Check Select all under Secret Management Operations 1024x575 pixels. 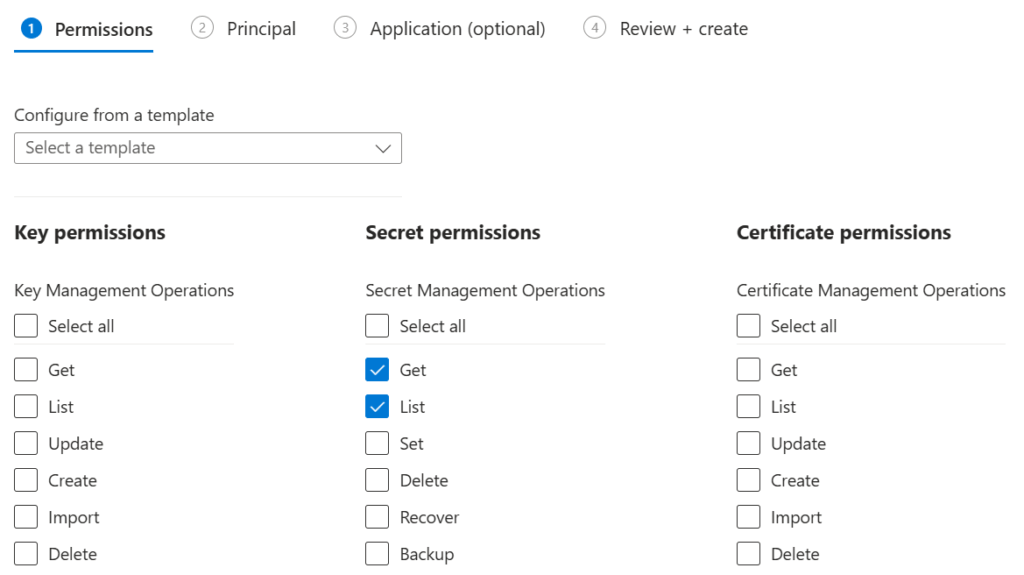coord(377,326)
